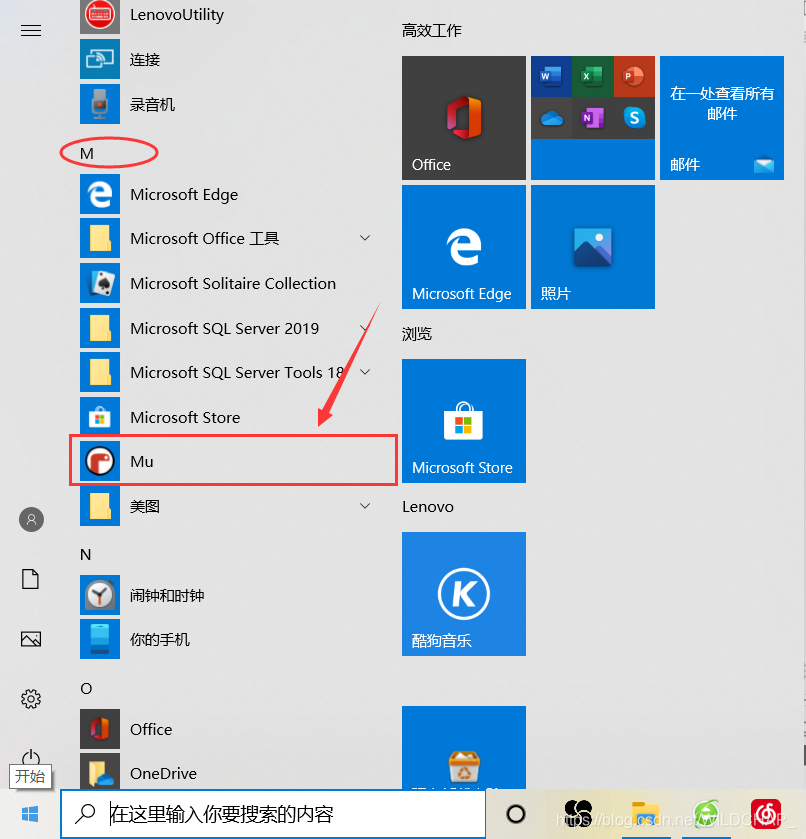Click the O letter group header
Viewport: 806px width, 839px height.
tap(86, 688)
